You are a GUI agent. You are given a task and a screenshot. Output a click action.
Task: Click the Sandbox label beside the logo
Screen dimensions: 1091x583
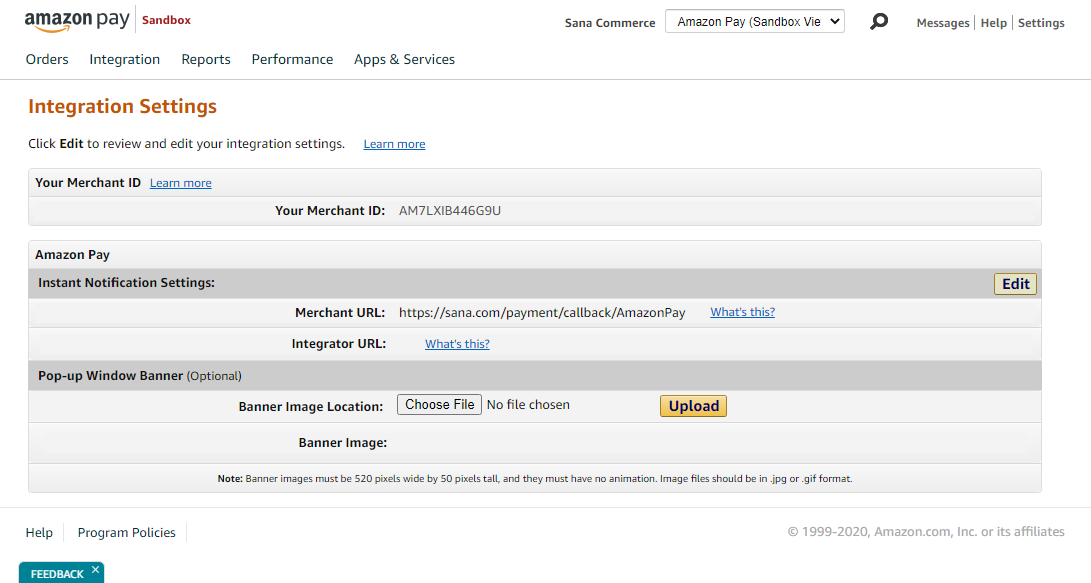coord(166,20)
